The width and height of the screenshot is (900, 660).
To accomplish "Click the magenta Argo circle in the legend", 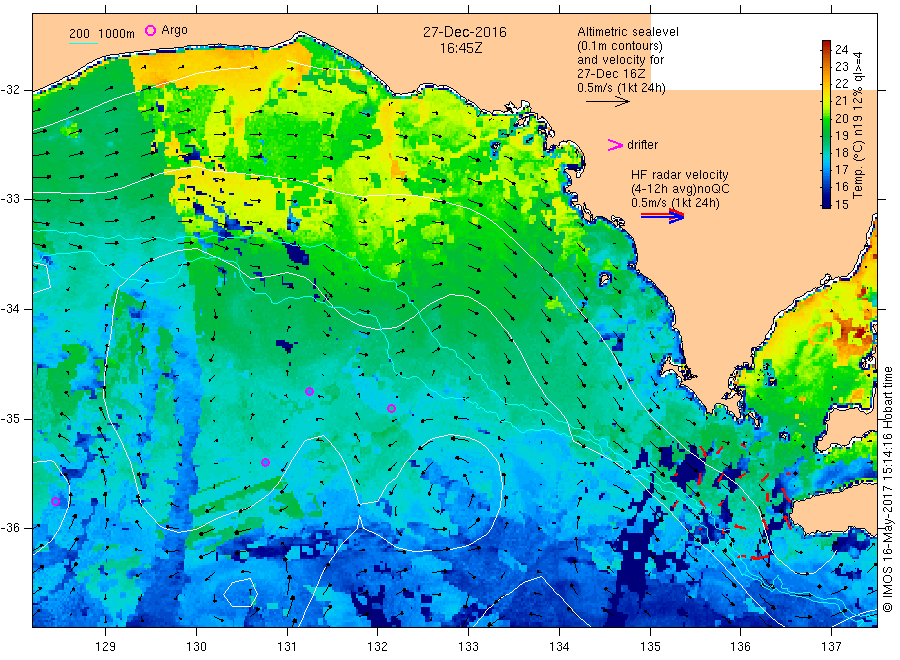I will 150,30.
